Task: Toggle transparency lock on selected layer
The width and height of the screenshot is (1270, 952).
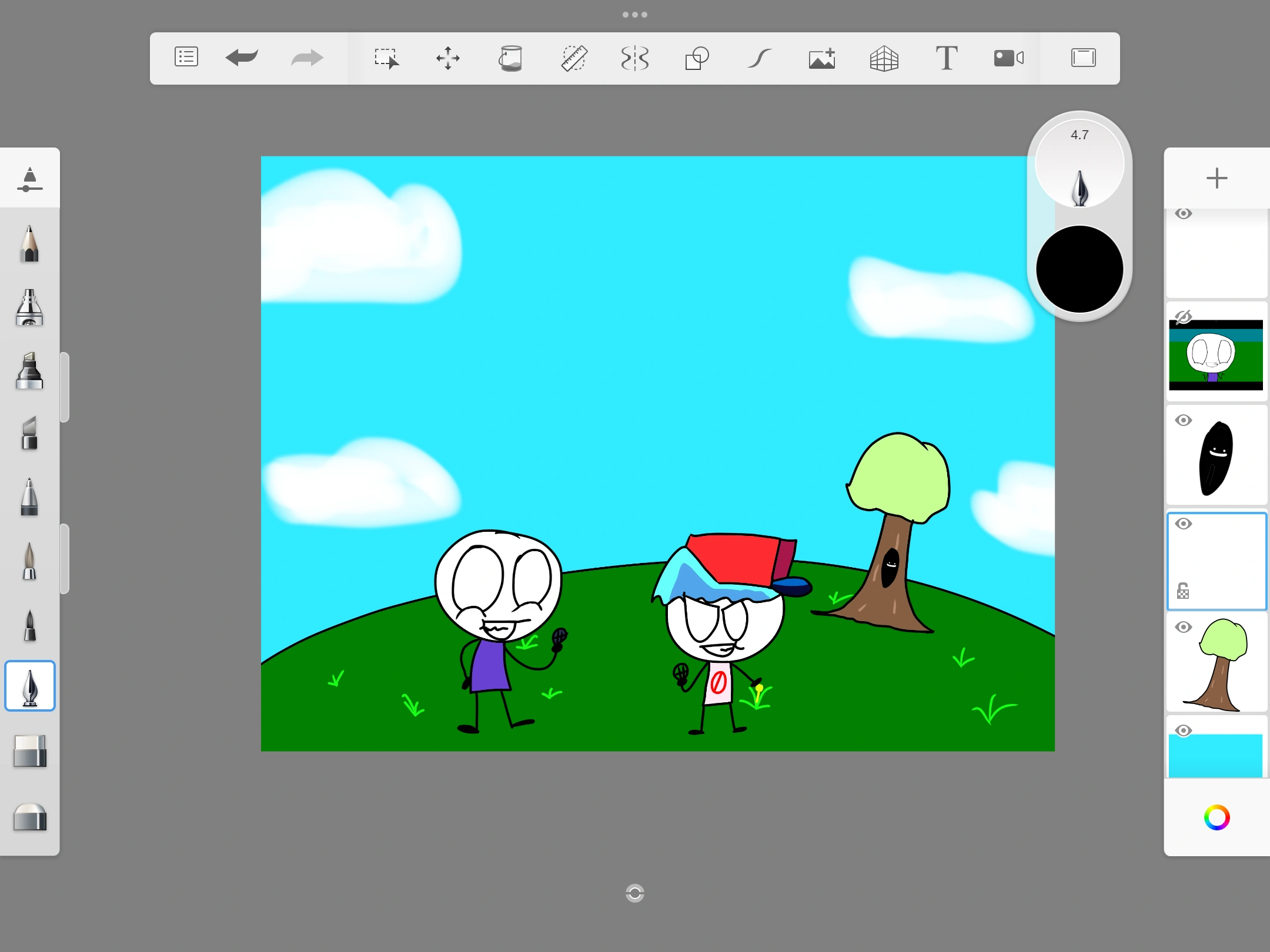Action: 1183,591
